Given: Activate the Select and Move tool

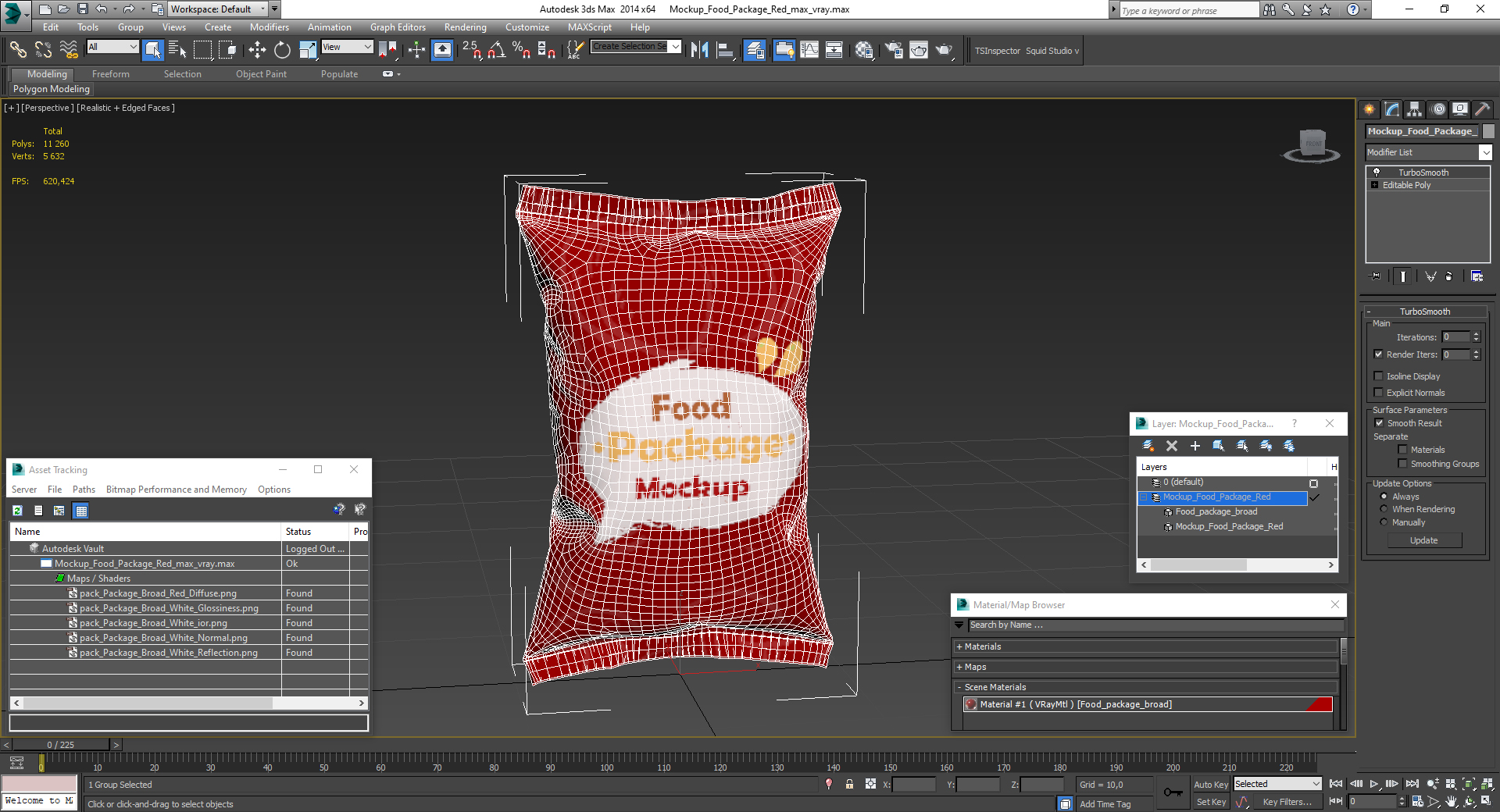Looking at the screenshot, I should (257, 51).
